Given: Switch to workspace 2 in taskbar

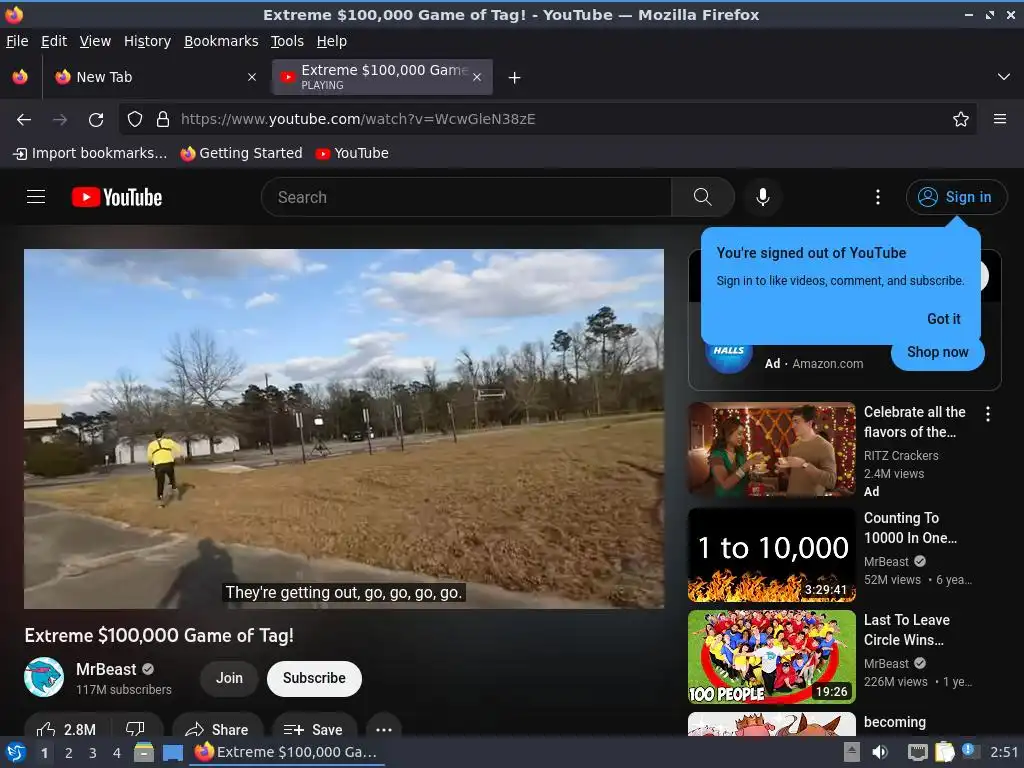Looking at the screenshot, I should [69, 753].
